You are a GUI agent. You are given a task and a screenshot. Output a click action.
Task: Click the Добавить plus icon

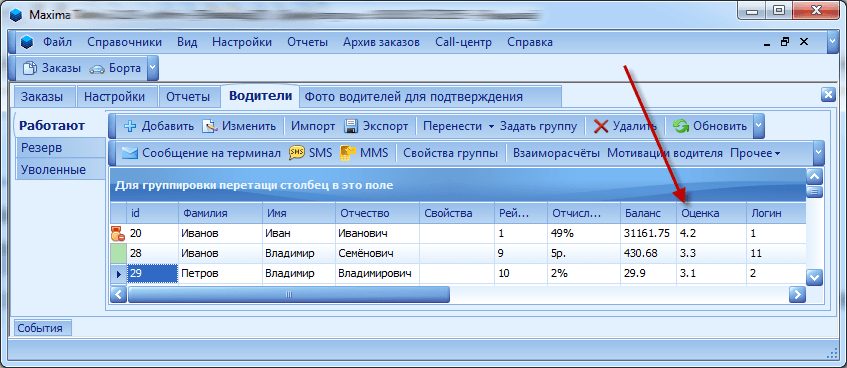(x=130, y=126)
